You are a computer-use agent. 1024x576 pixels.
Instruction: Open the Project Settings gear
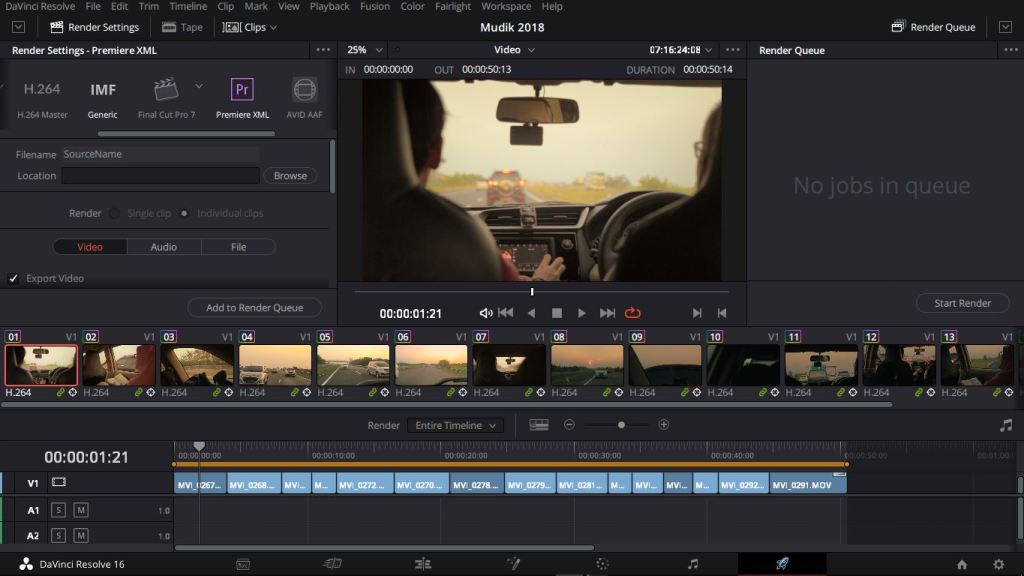point(996,564)
